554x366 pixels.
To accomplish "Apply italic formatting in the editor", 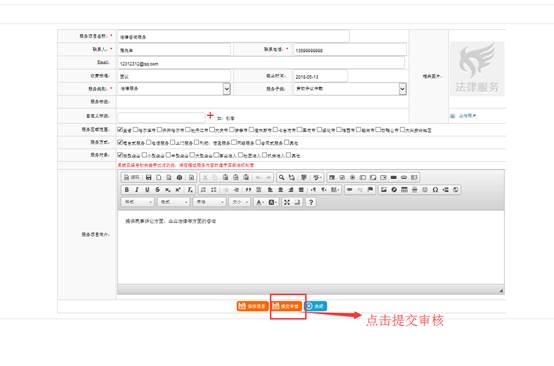I will point(137,190).
